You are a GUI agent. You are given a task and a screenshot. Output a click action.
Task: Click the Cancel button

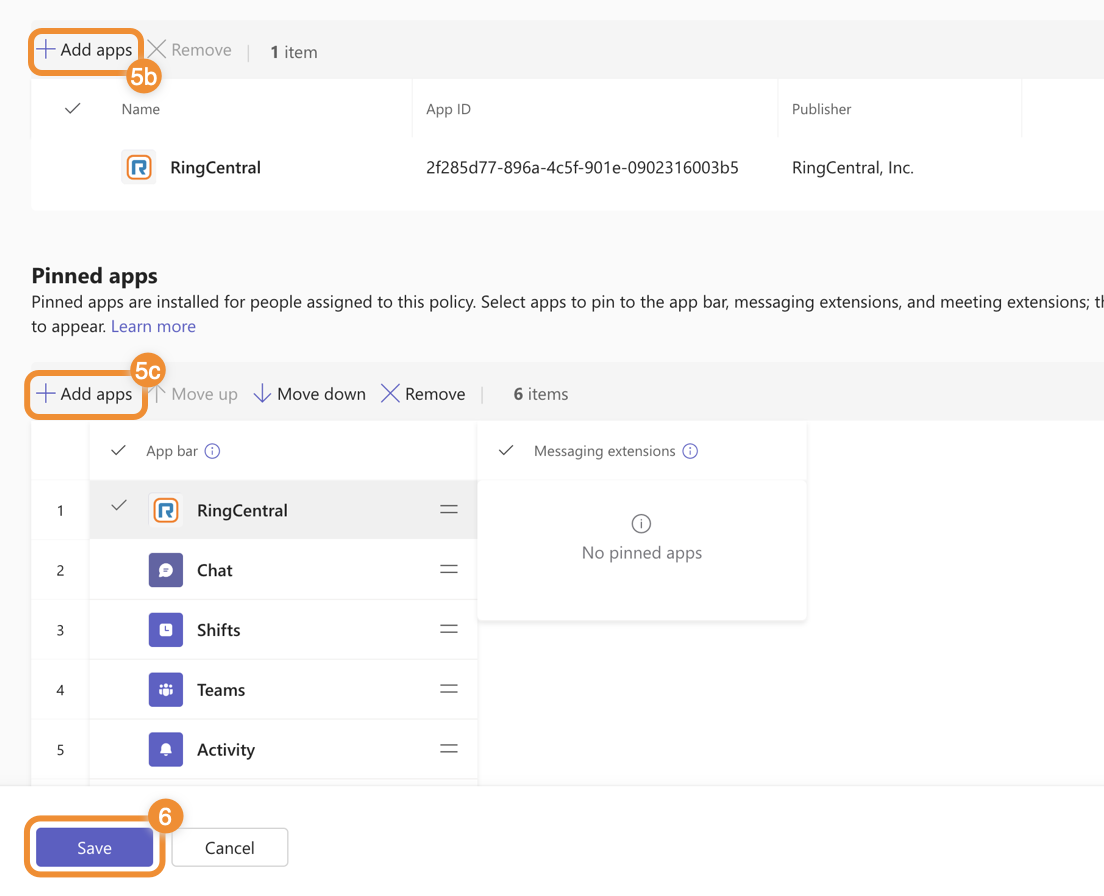point(230,847)
